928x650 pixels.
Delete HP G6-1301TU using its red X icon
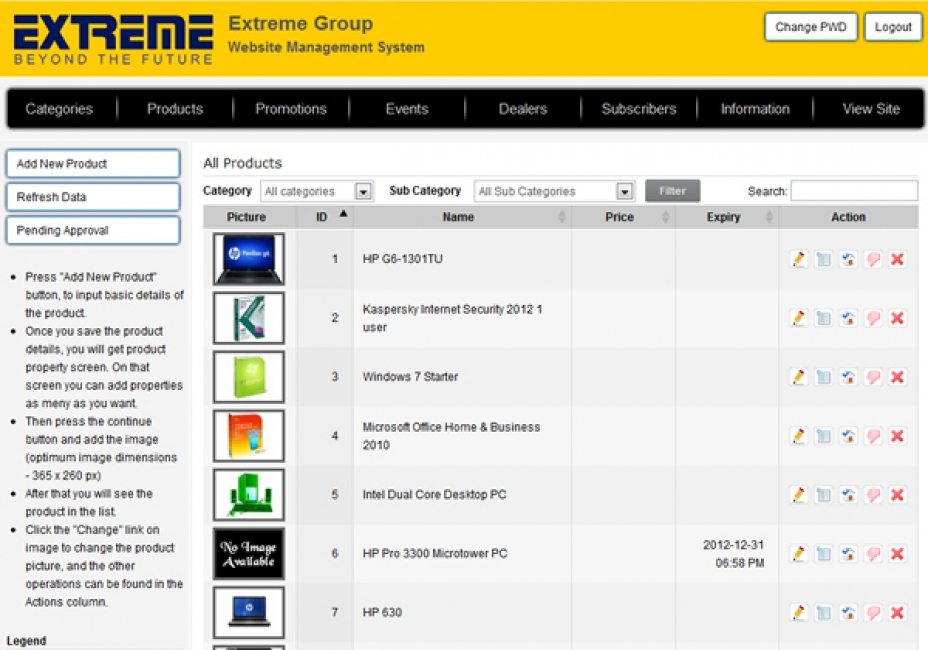click(x=897, y=259)
